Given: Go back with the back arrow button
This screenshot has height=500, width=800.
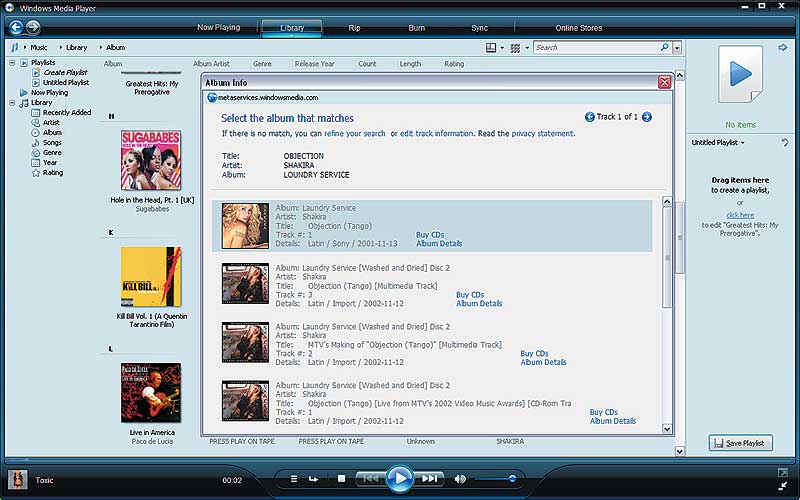Looking at the screenshot, I should click(x=16, y=27).
